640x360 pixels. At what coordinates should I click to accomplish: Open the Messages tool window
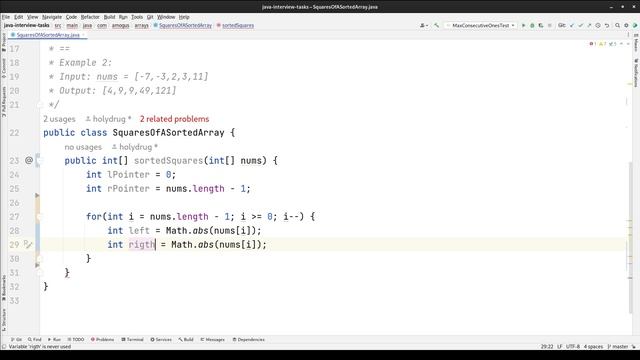212,340
